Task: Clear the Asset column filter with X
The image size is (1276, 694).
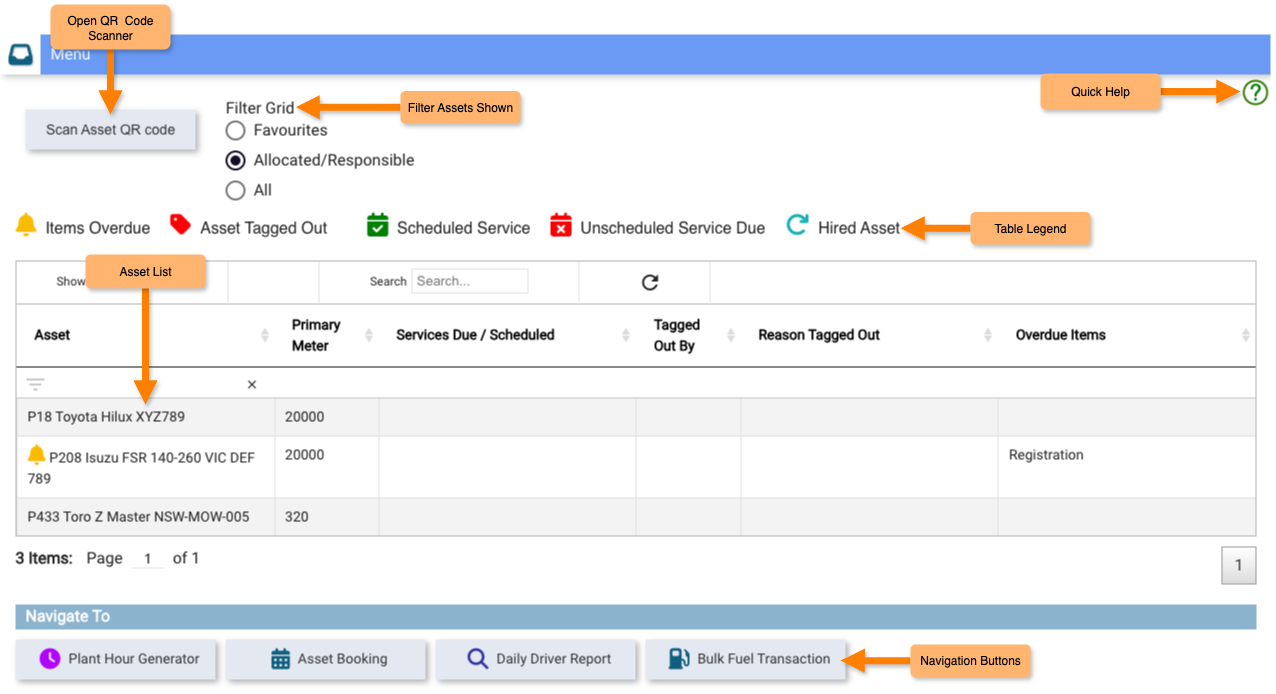Action: pyautogui.click(x=252, y=384)
